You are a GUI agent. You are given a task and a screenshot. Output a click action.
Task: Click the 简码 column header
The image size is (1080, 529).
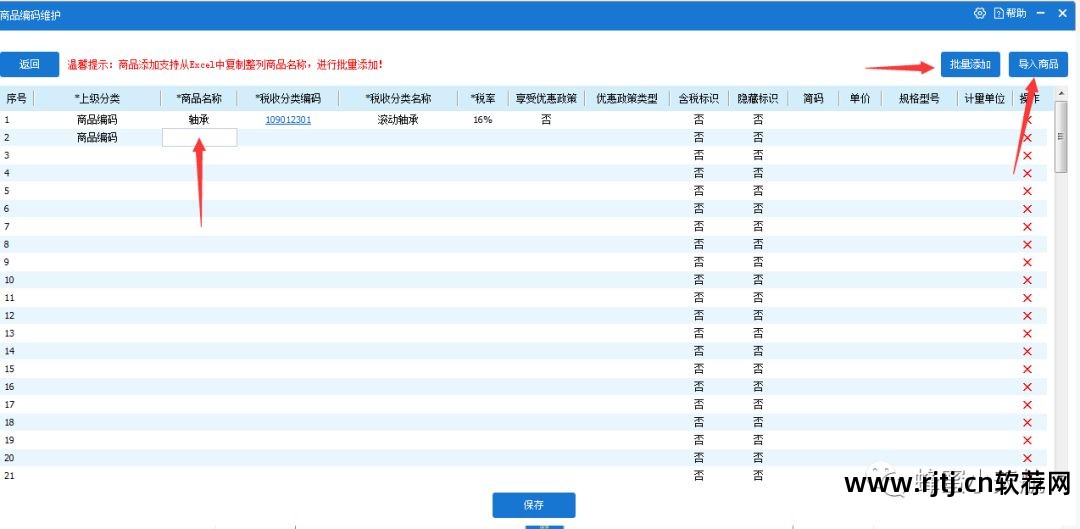click(813, 98)
